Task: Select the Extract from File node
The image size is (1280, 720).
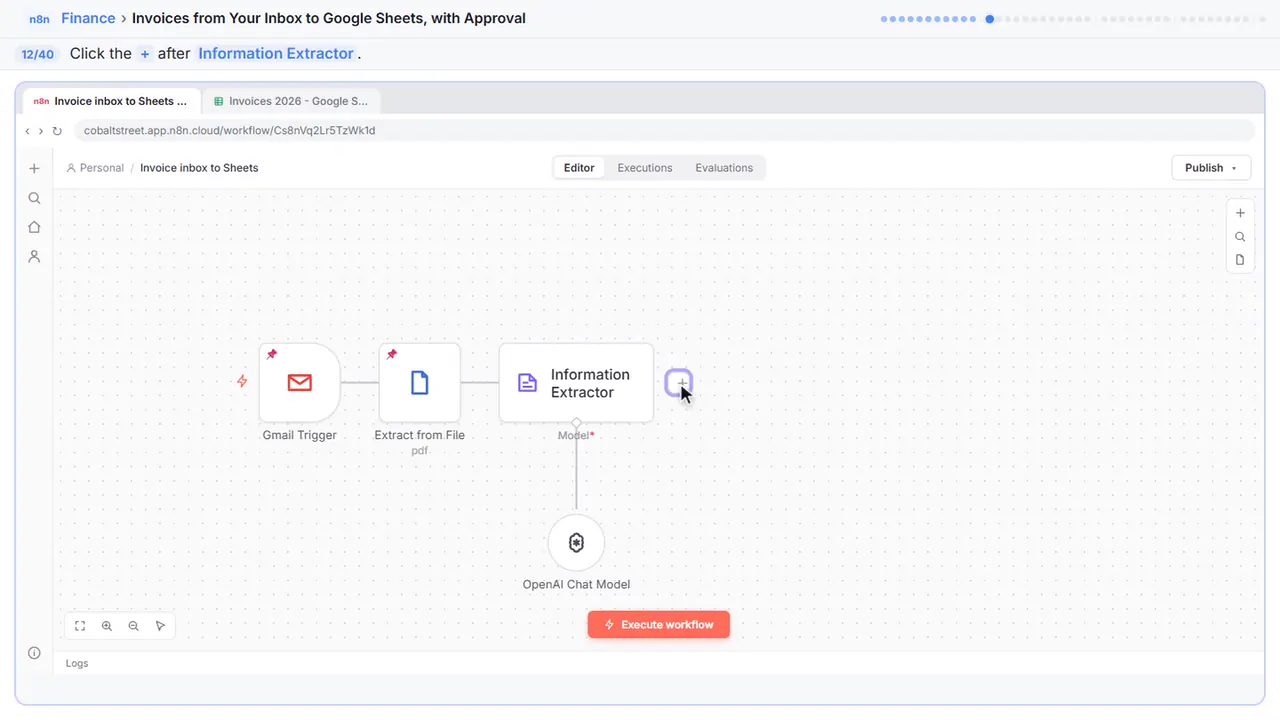Action: [x=420, y=382]
